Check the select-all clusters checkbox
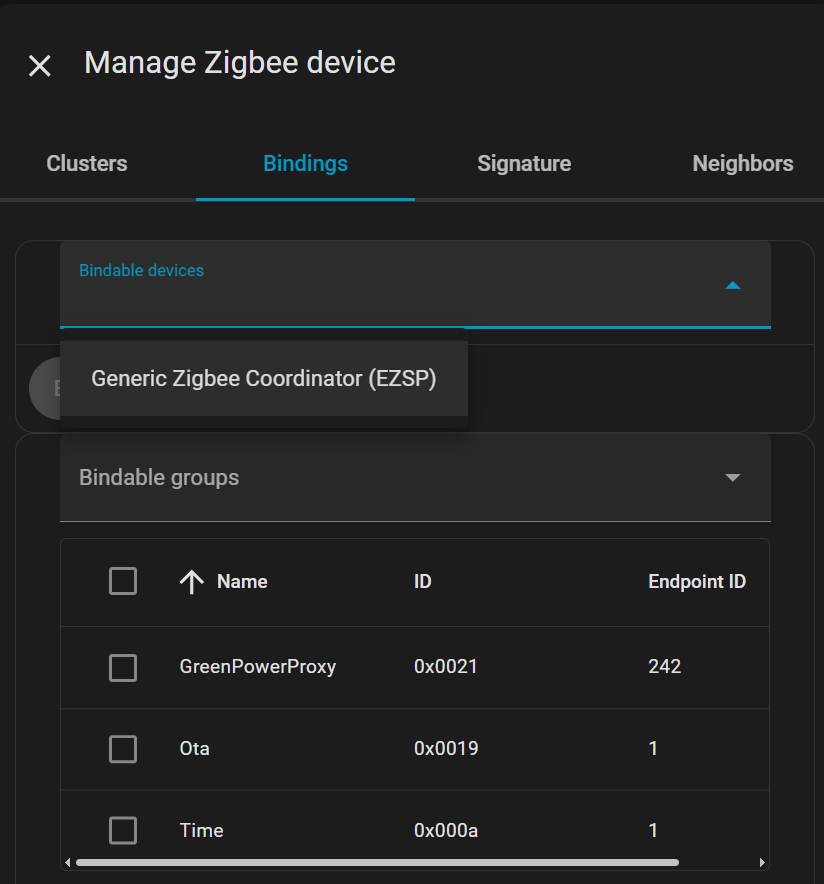 tap(123, 581)
